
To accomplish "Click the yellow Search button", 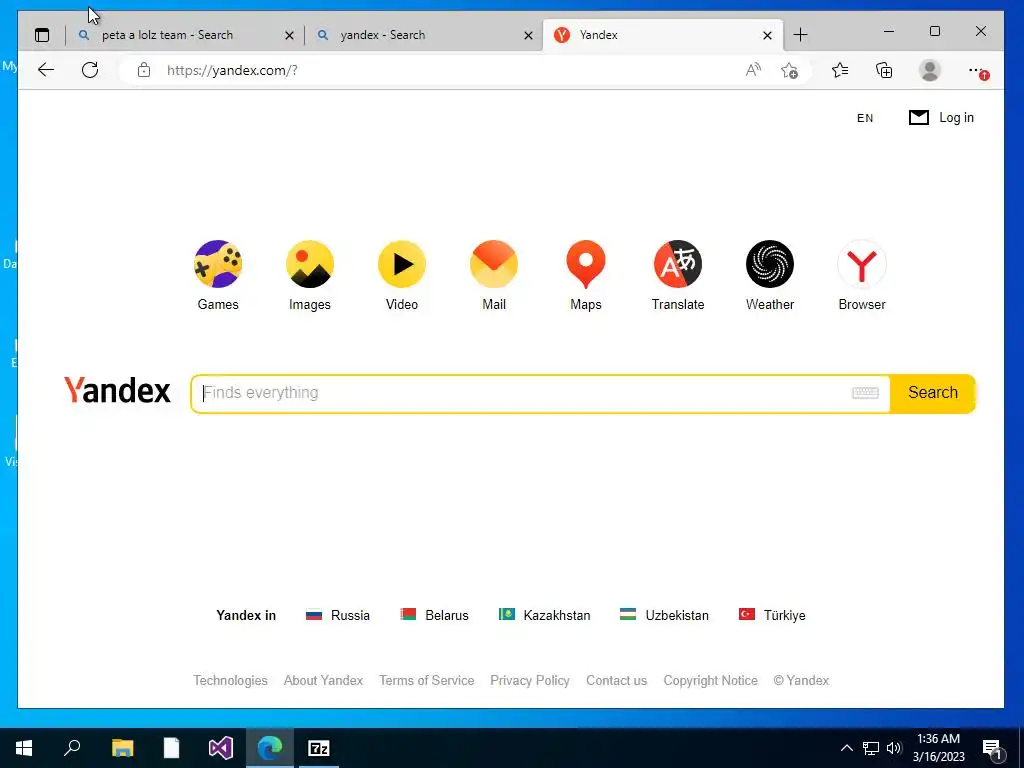I will pos(933,393).
